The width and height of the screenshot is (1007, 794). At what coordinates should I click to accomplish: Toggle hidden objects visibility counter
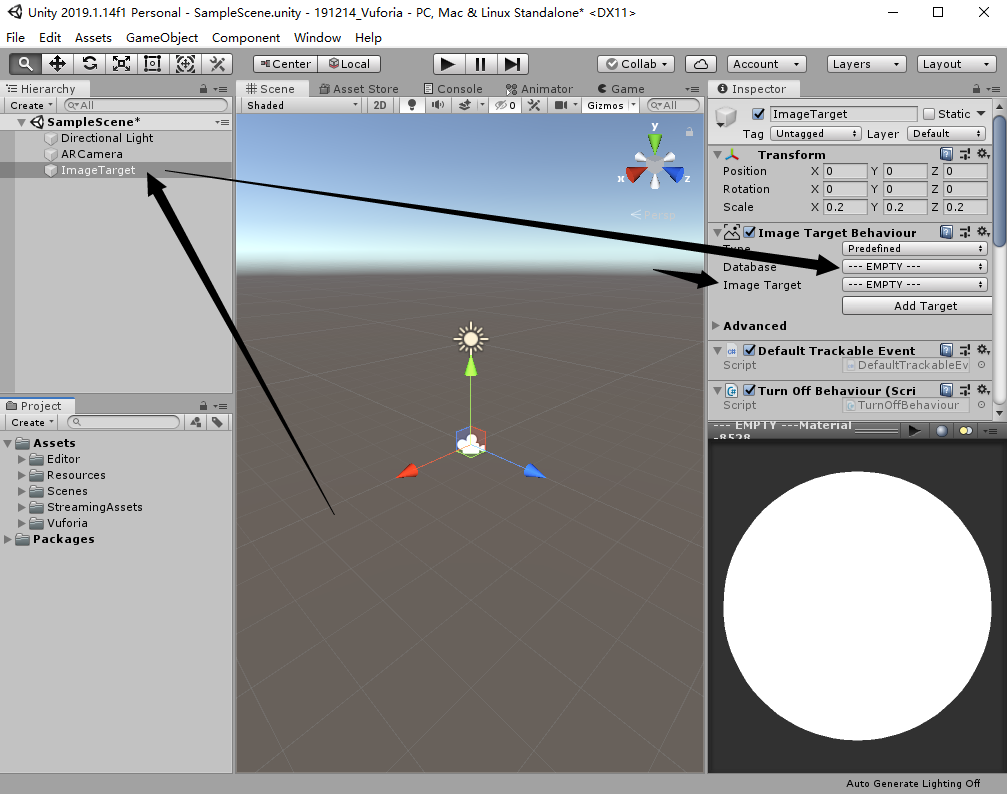[x=505, y=105]
